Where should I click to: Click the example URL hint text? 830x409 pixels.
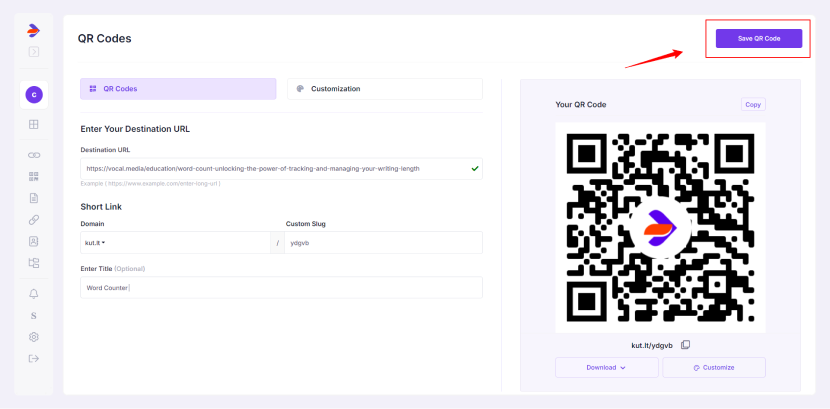point(150,184)
